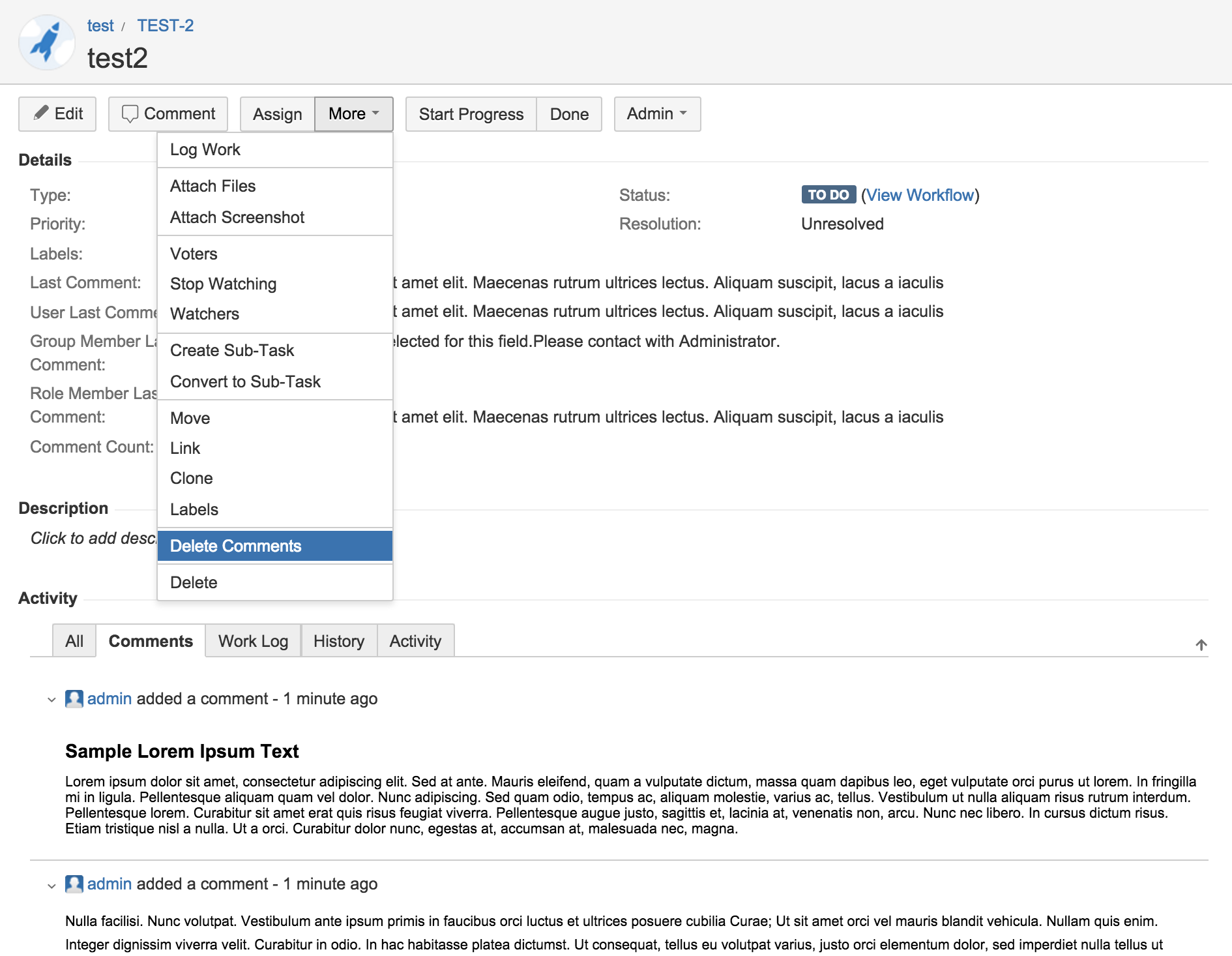Select Stop Watching menu item
1232x956 pixels.
275,284
